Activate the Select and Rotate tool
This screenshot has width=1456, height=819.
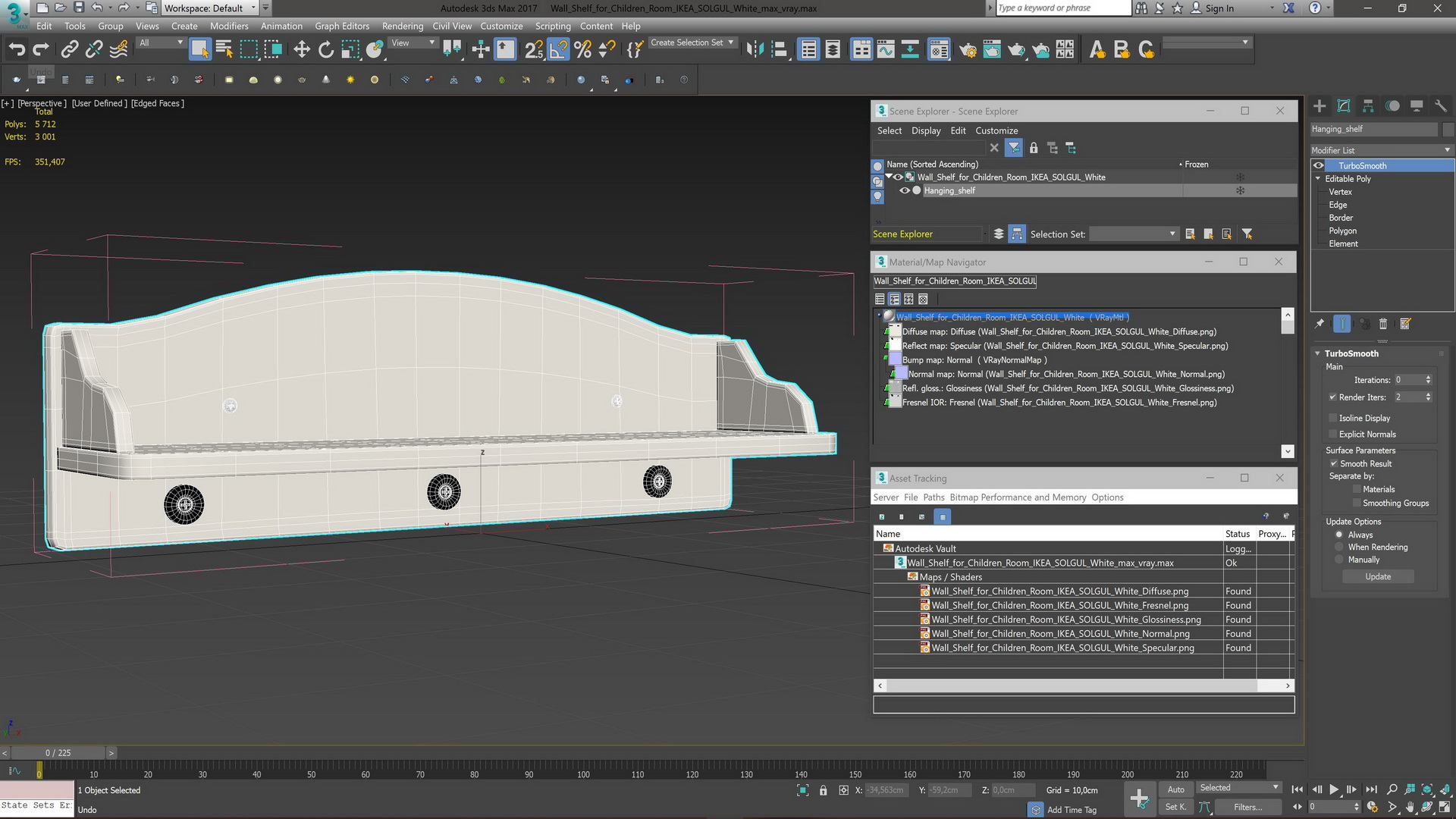(326, 50)
